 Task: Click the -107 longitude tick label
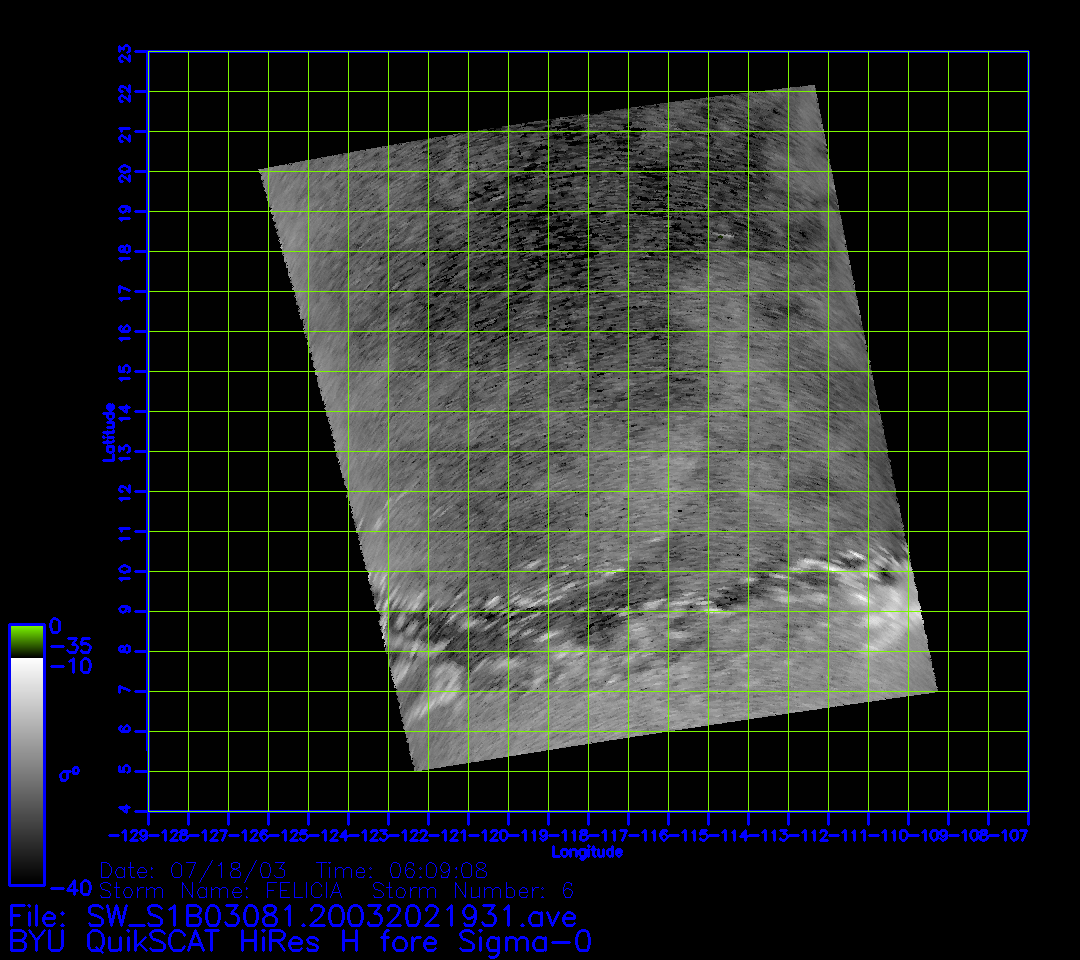[x=1010, y=834]
